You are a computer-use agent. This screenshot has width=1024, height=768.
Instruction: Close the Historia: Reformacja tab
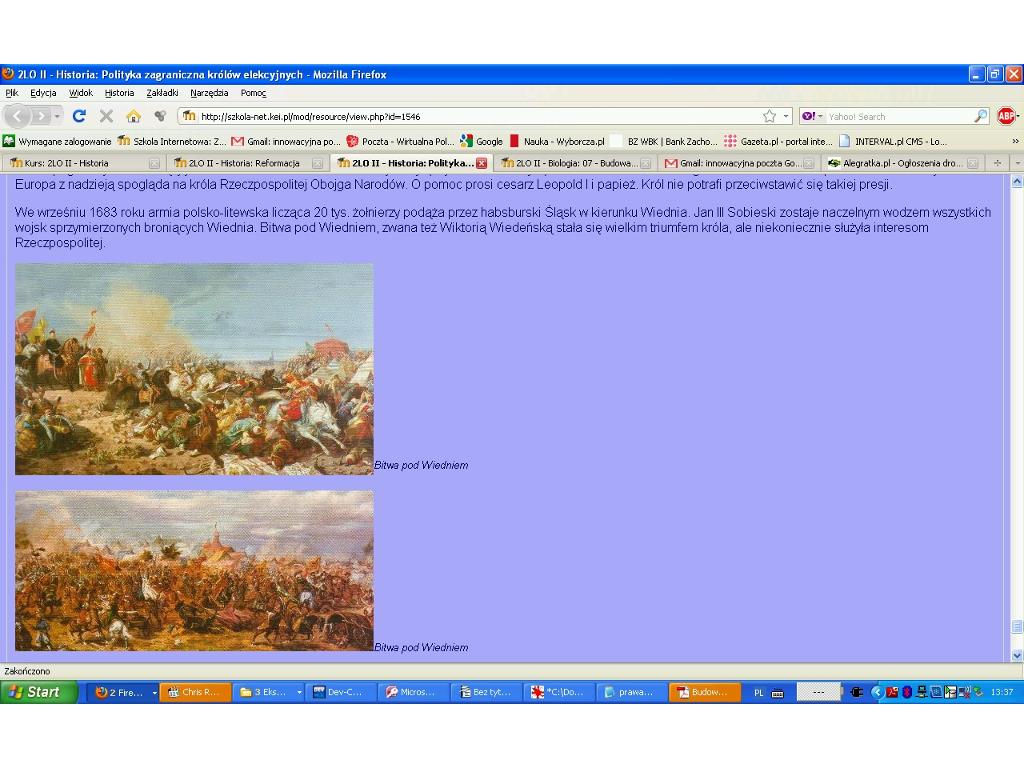[x=317, y=163]
